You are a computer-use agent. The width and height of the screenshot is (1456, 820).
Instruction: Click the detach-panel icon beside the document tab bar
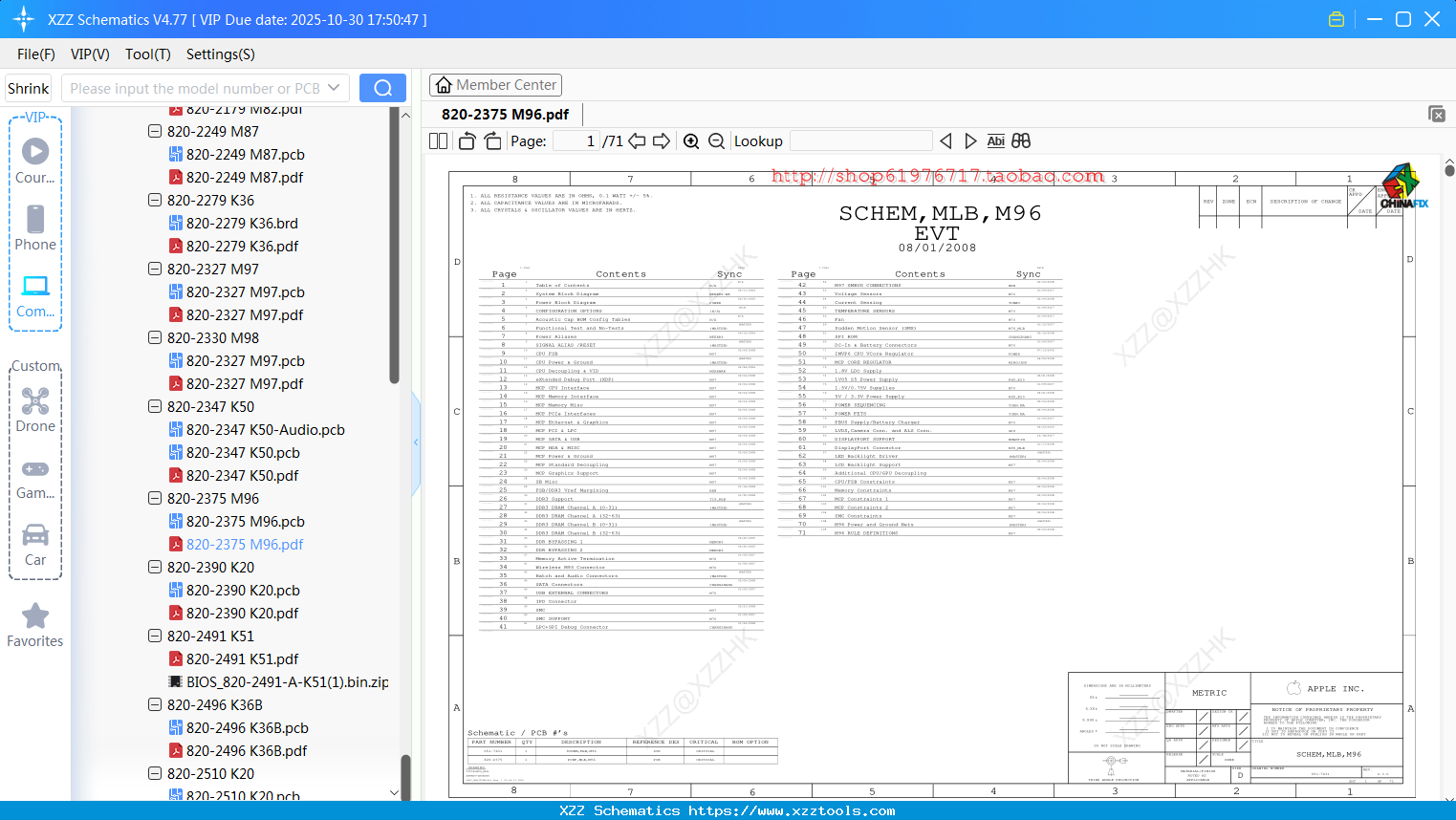1437,114
